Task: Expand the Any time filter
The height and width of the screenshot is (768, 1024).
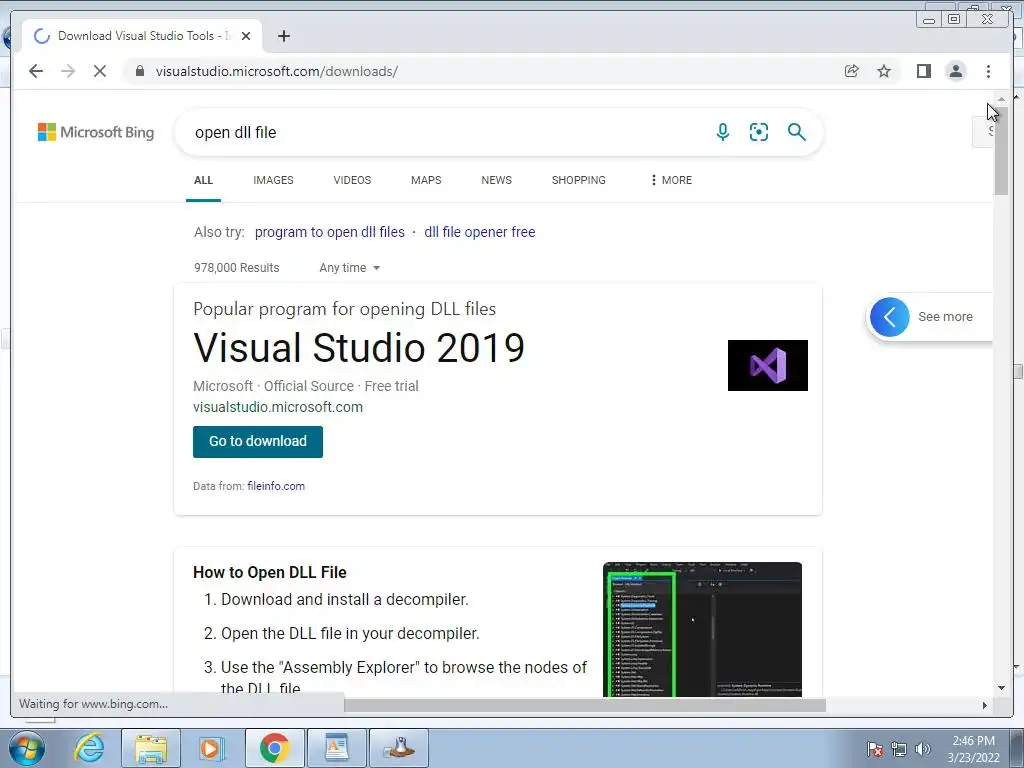Action: 349,268
